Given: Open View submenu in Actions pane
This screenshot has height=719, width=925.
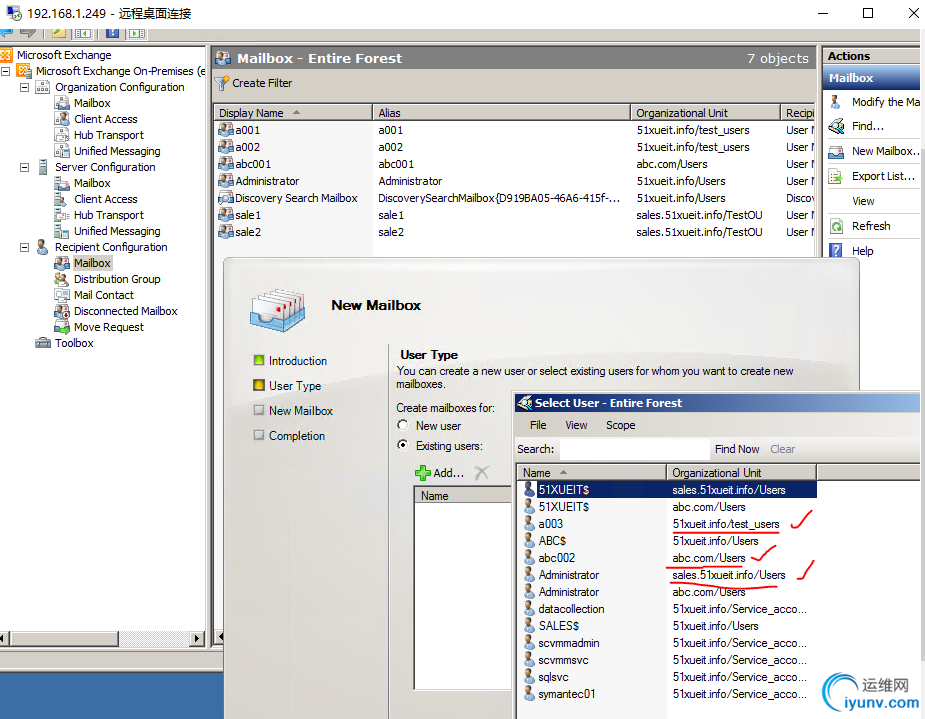Looking at the screenshot, I should [x=863, y=201].
